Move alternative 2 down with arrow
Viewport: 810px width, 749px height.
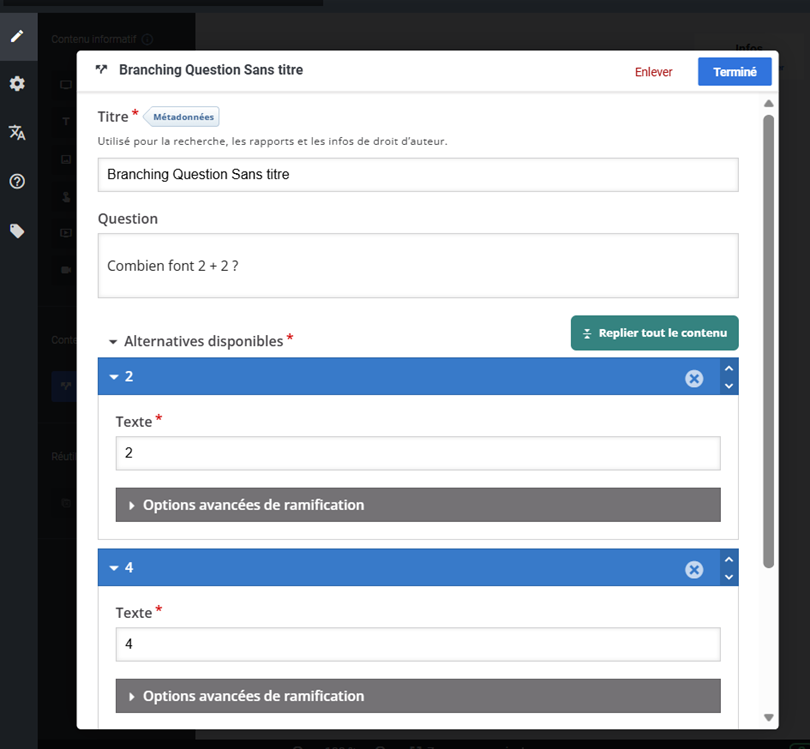pyautogui.click(x=729, y=386)
